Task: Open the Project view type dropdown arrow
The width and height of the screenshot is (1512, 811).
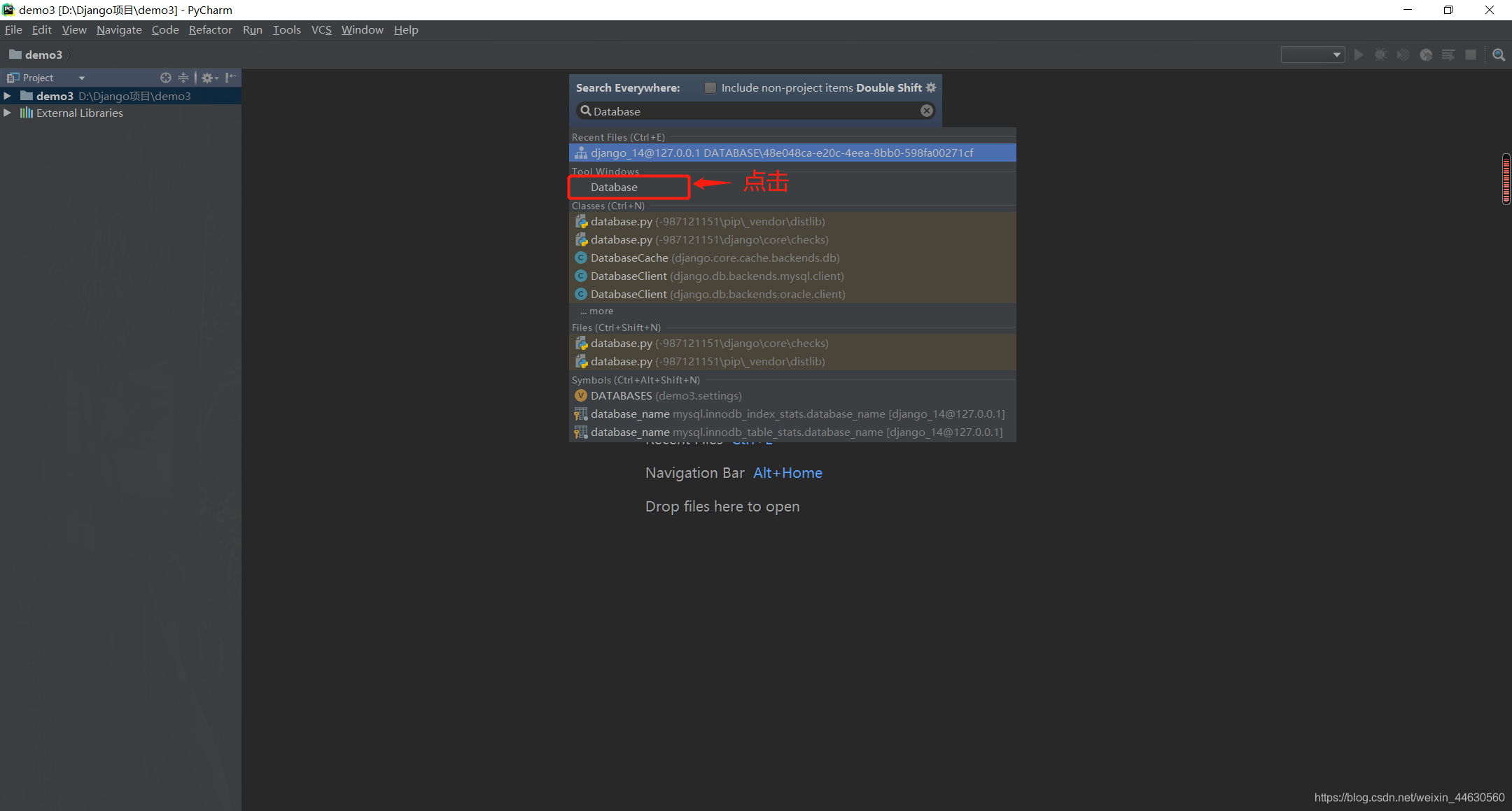Action: pos(82,78)
